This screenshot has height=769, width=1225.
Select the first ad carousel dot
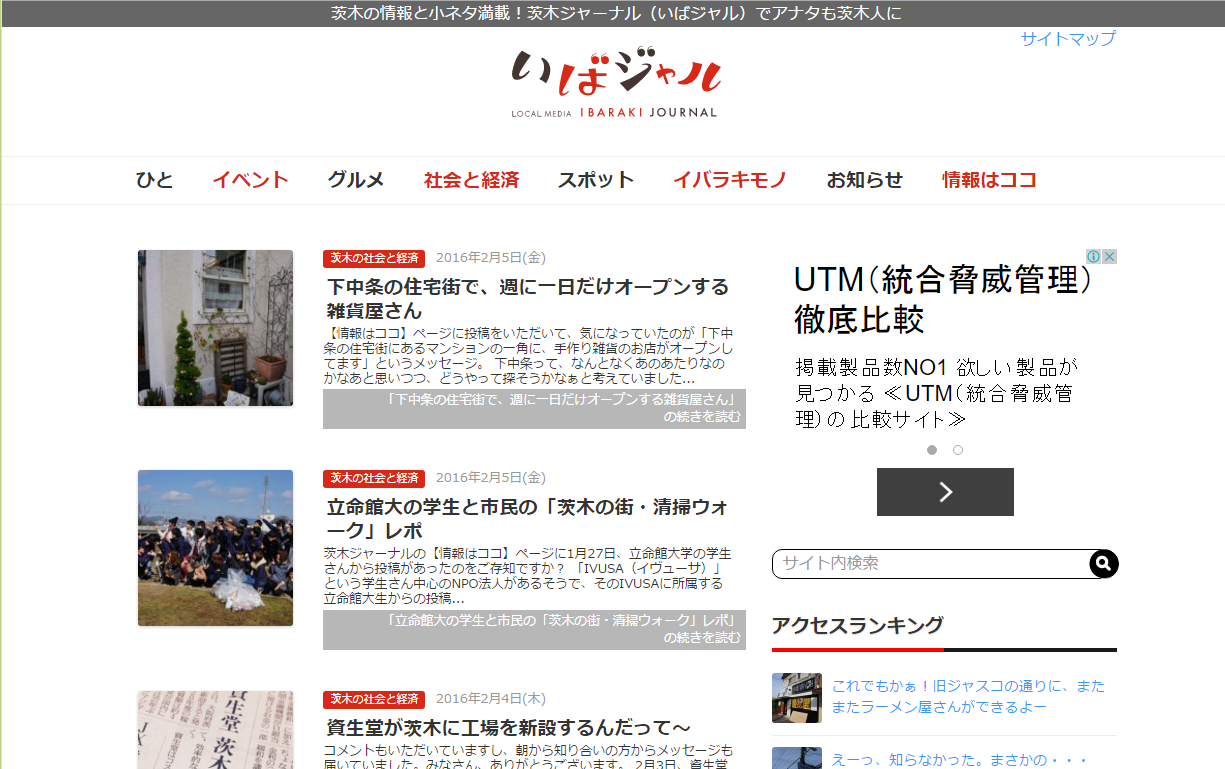[932, 450]
